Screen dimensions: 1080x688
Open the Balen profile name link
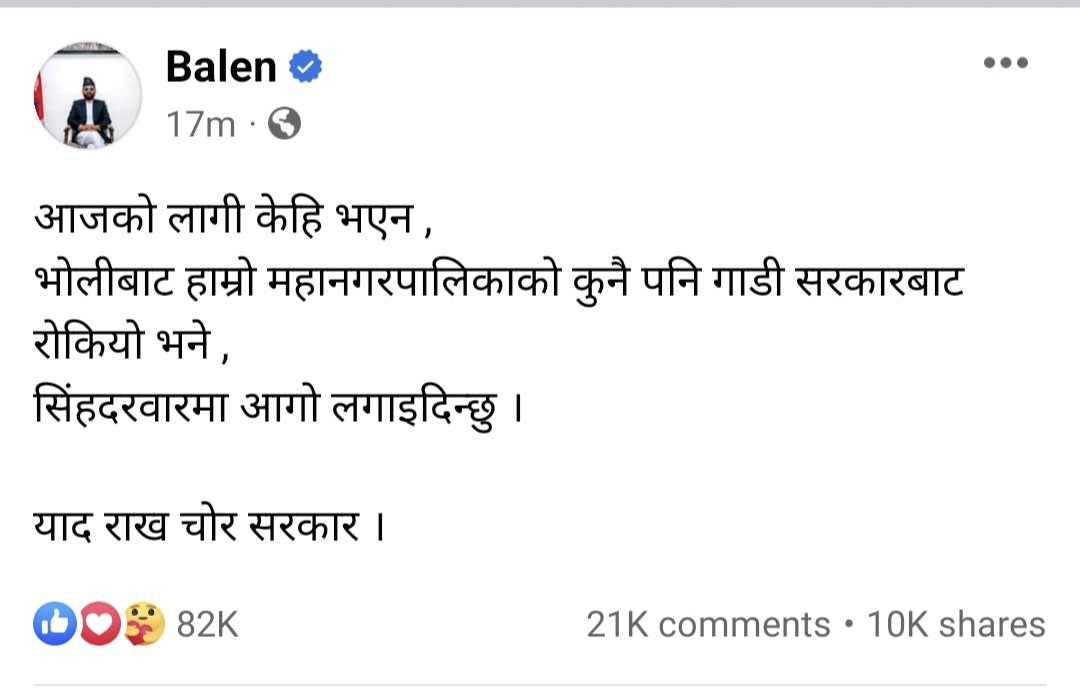click(220, 67)
